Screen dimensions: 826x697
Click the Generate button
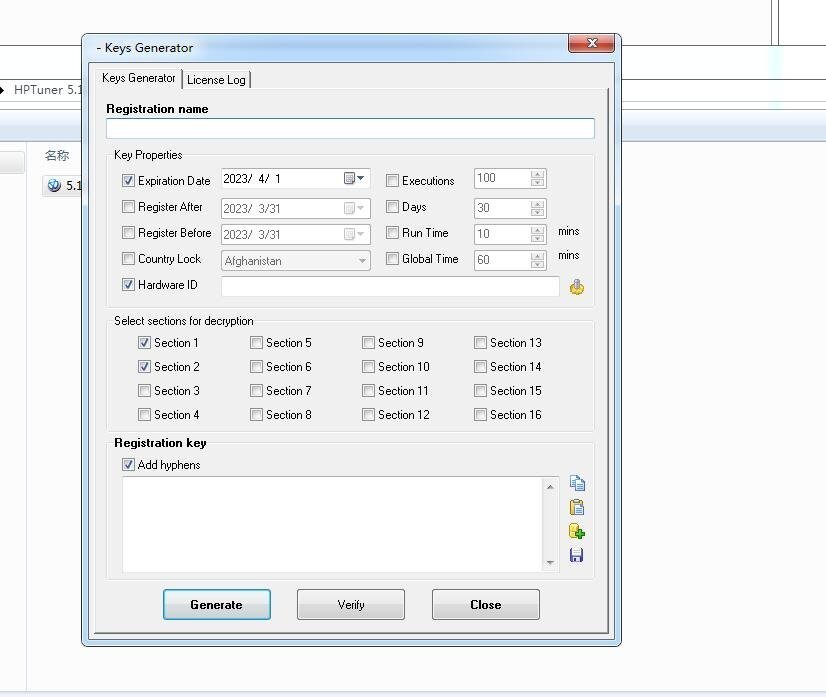point(216,604)
